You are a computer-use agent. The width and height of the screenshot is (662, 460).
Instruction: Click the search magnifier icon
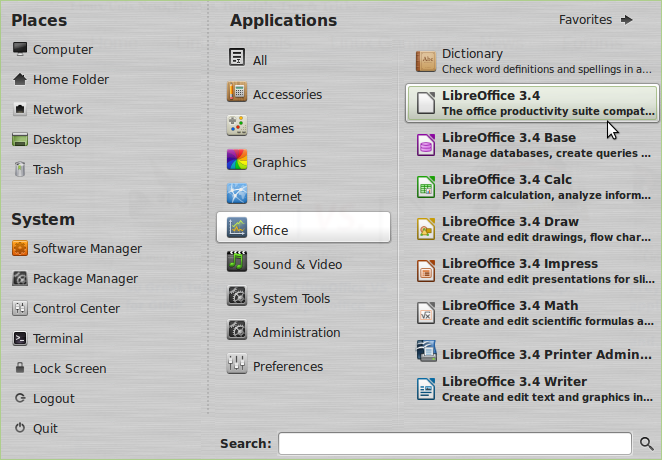(646, 443)
